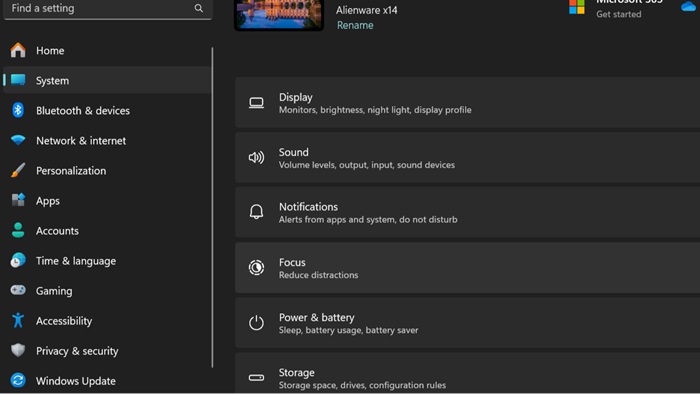This screenshot has width=700, height=394.
Task: Click the Accounts person icon
Action: [x=18, y=230]
